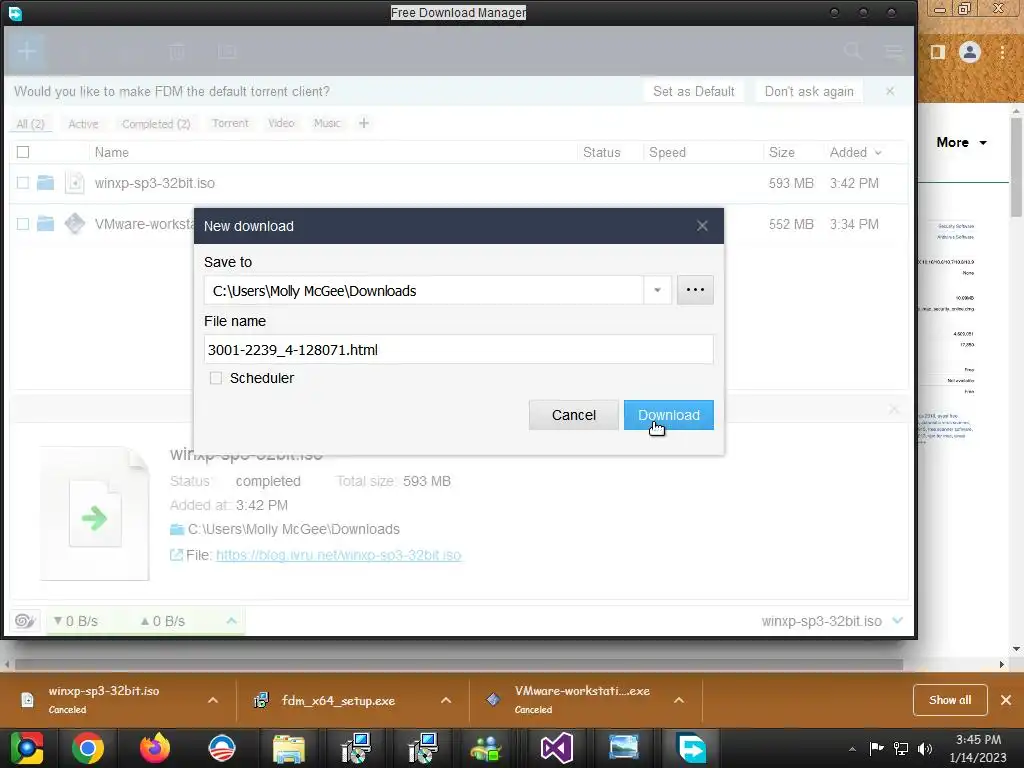This screenshot has height=768, width=1024.
Task: Open Chrome's three-dot menu
Action: [x=1002, y=52]
